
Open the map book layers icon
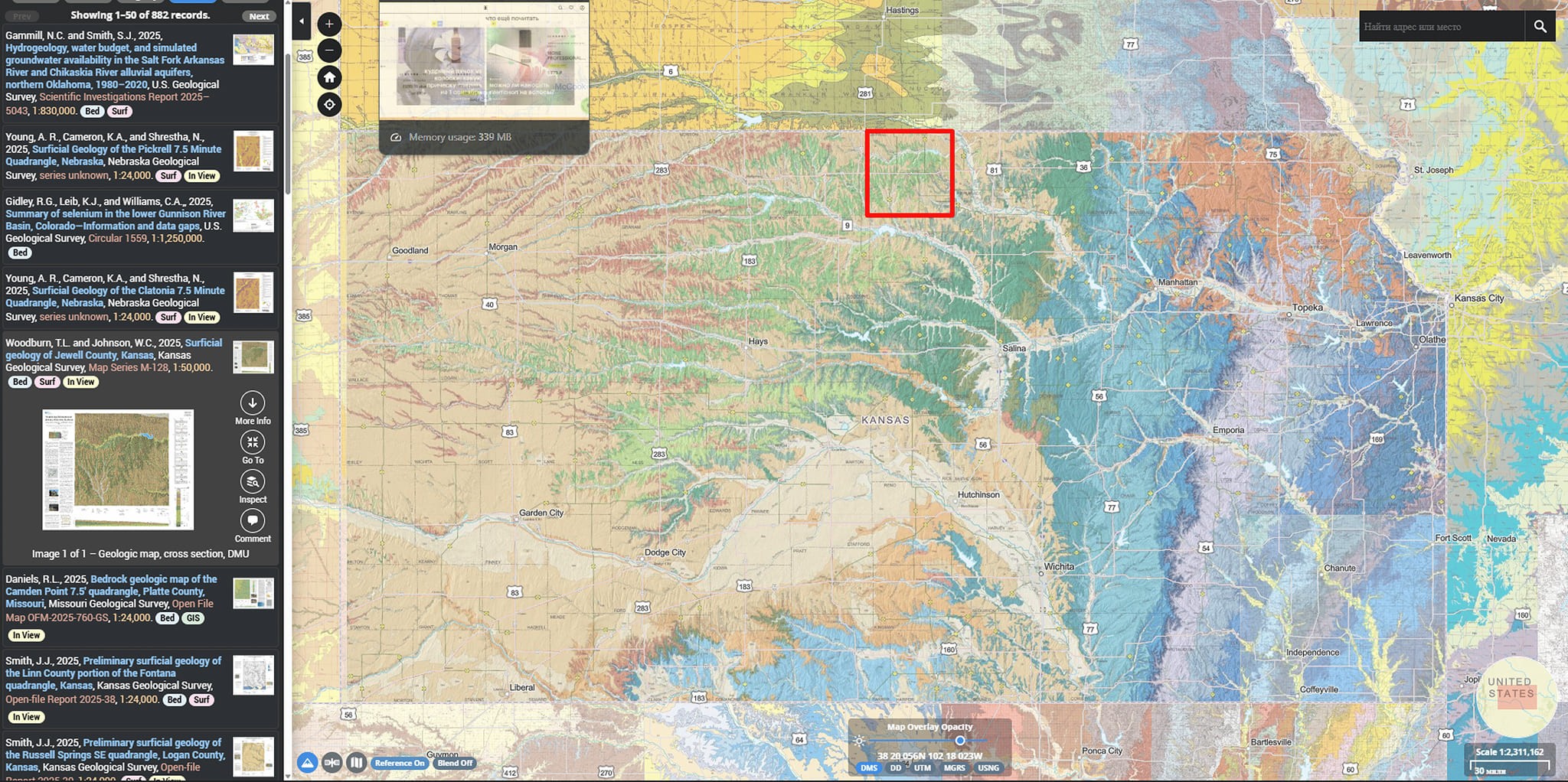[x=356, y=762]
